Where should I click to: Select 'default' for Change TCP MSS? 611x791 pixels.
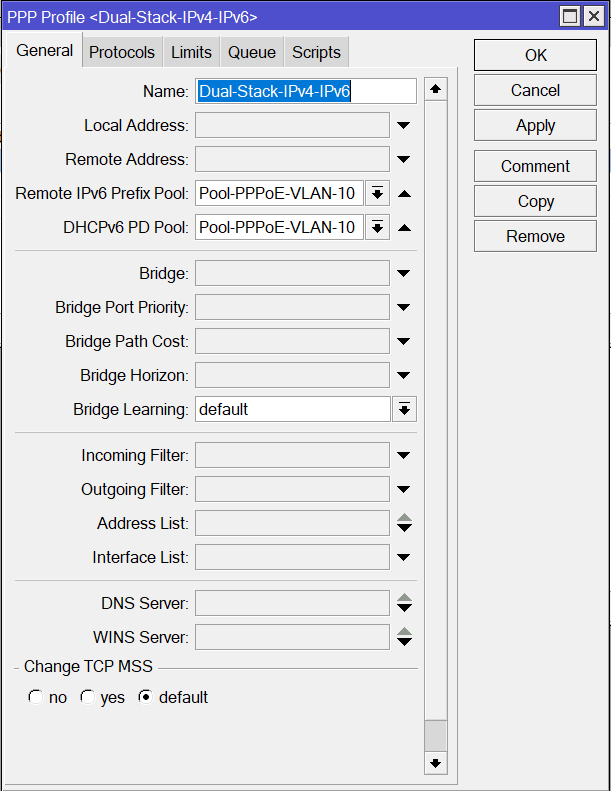pyautogui.click(x=145, y=698)
